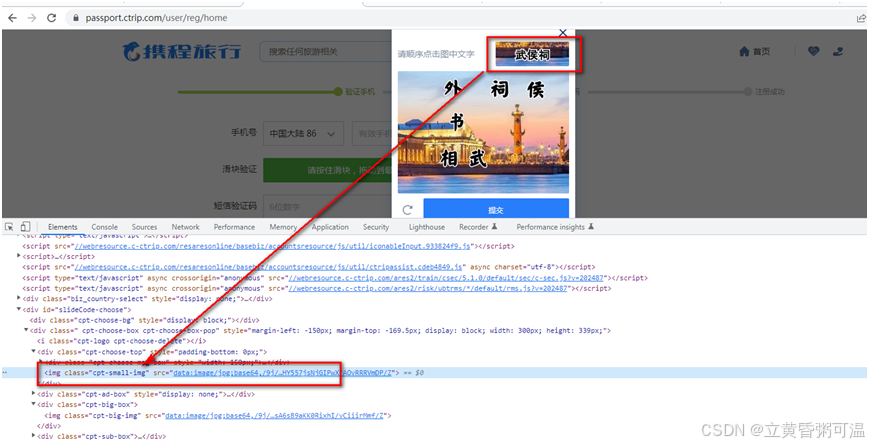Select the cpt-logo cpt-choose-delete element row
This screenshot has height=445, width=869.
(121, 341)
